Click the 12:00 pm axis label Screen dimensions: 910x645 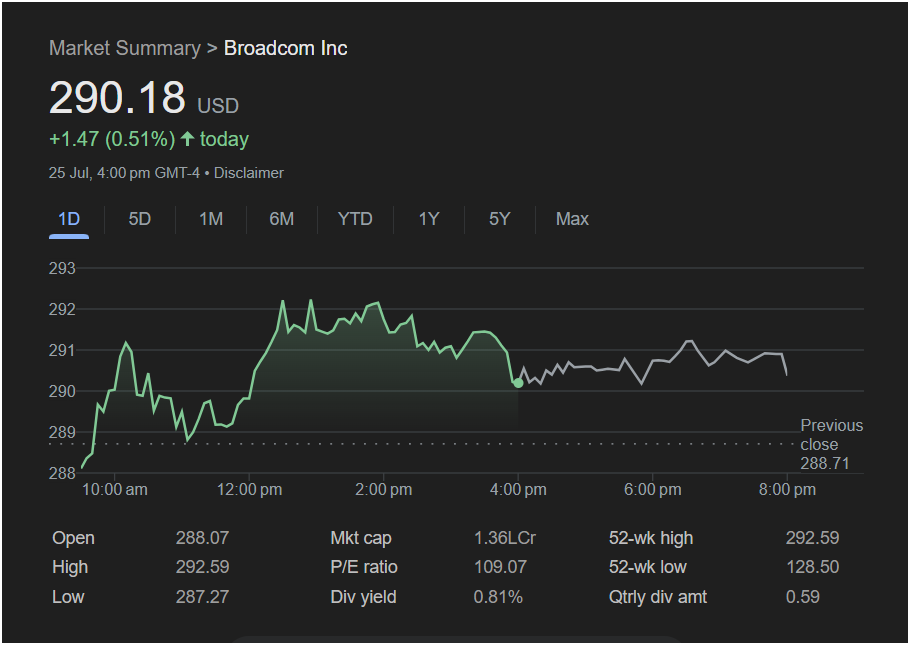(250, 489)
